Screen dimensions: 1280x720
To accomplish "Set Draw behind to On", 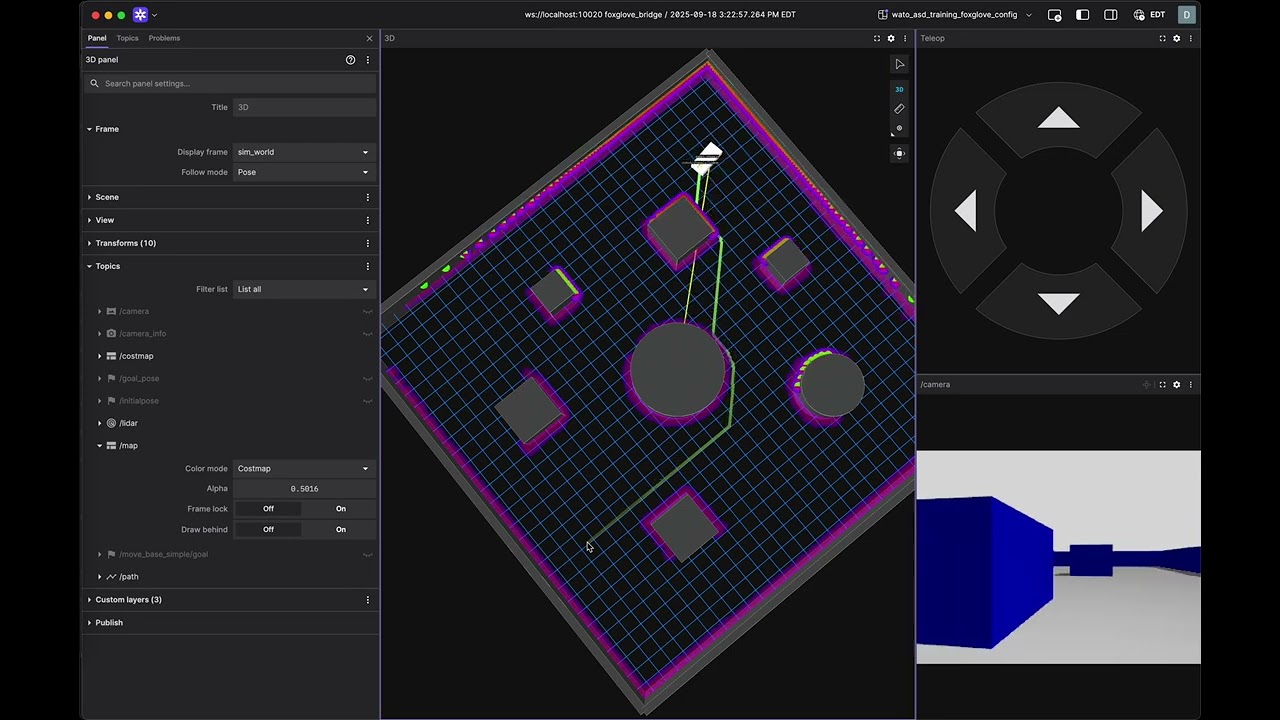I will [x=341, y=529].
